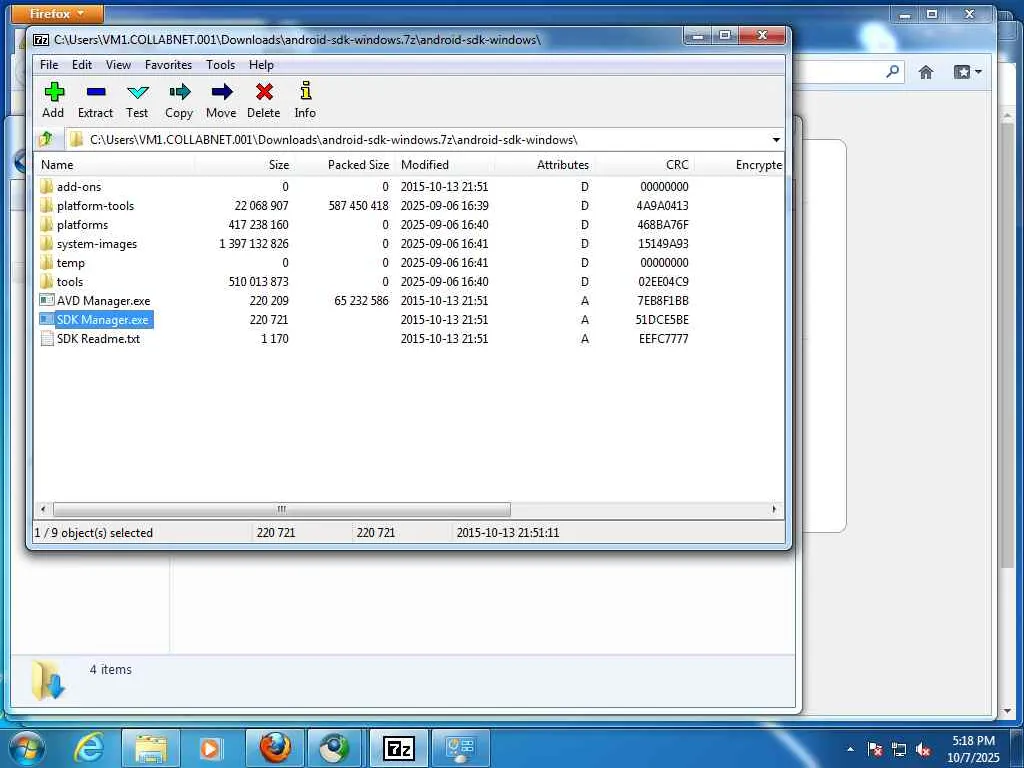Open the Firefox orange menu button

(57, 13)
